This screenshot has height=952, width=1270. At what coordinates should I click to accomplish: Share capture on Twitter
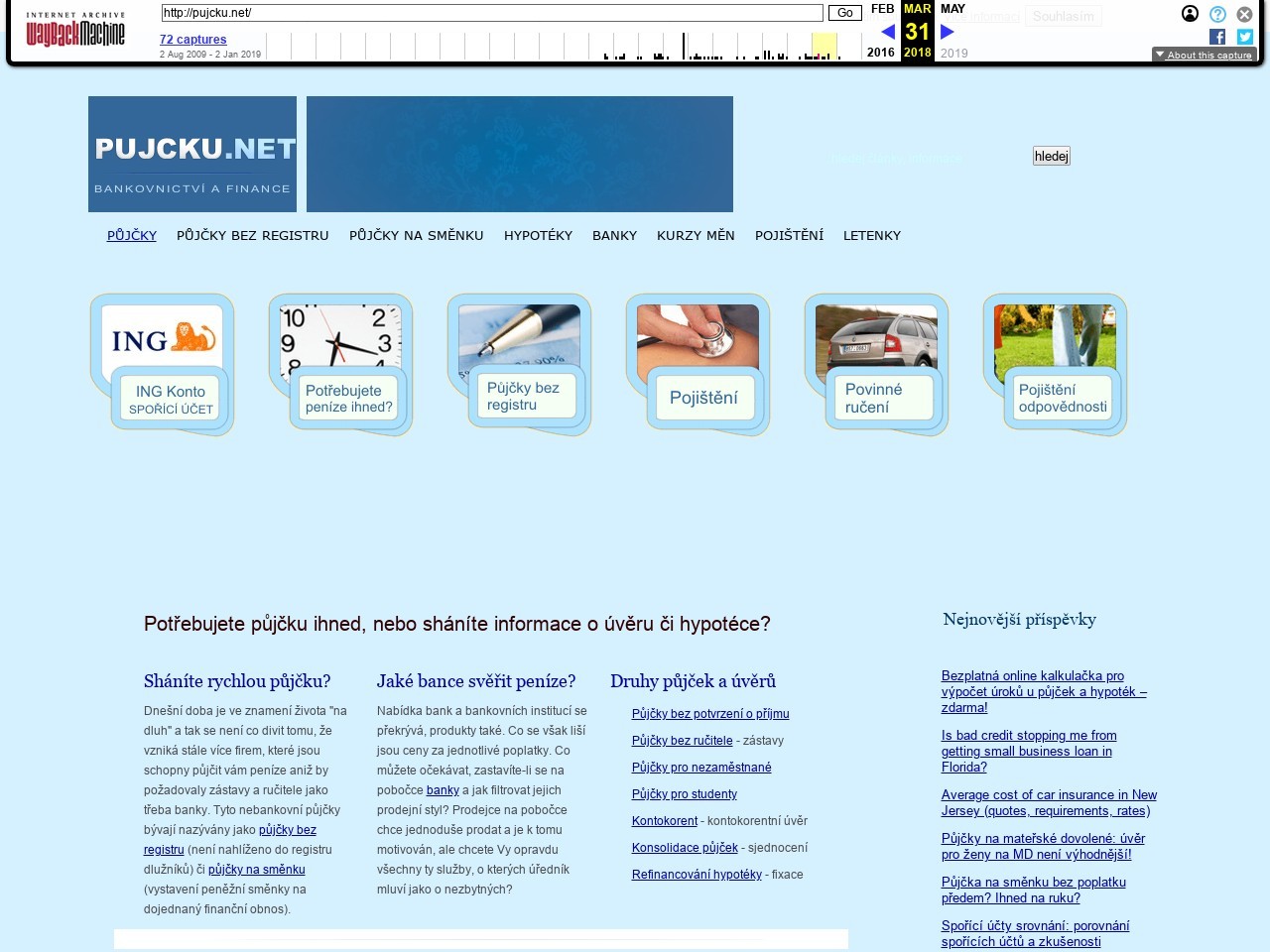click(x=1244, y=37)
